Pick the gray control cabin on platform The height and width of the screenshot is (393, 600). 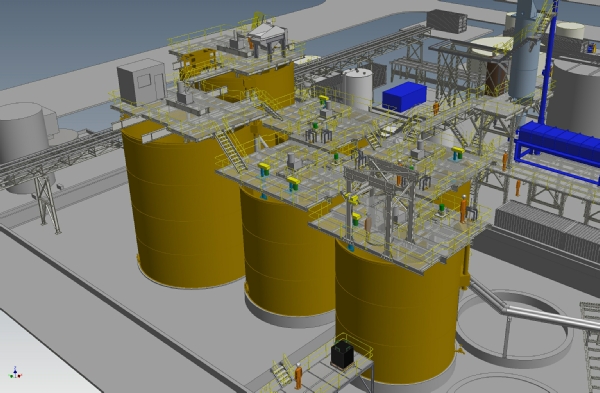coord(142,82)
